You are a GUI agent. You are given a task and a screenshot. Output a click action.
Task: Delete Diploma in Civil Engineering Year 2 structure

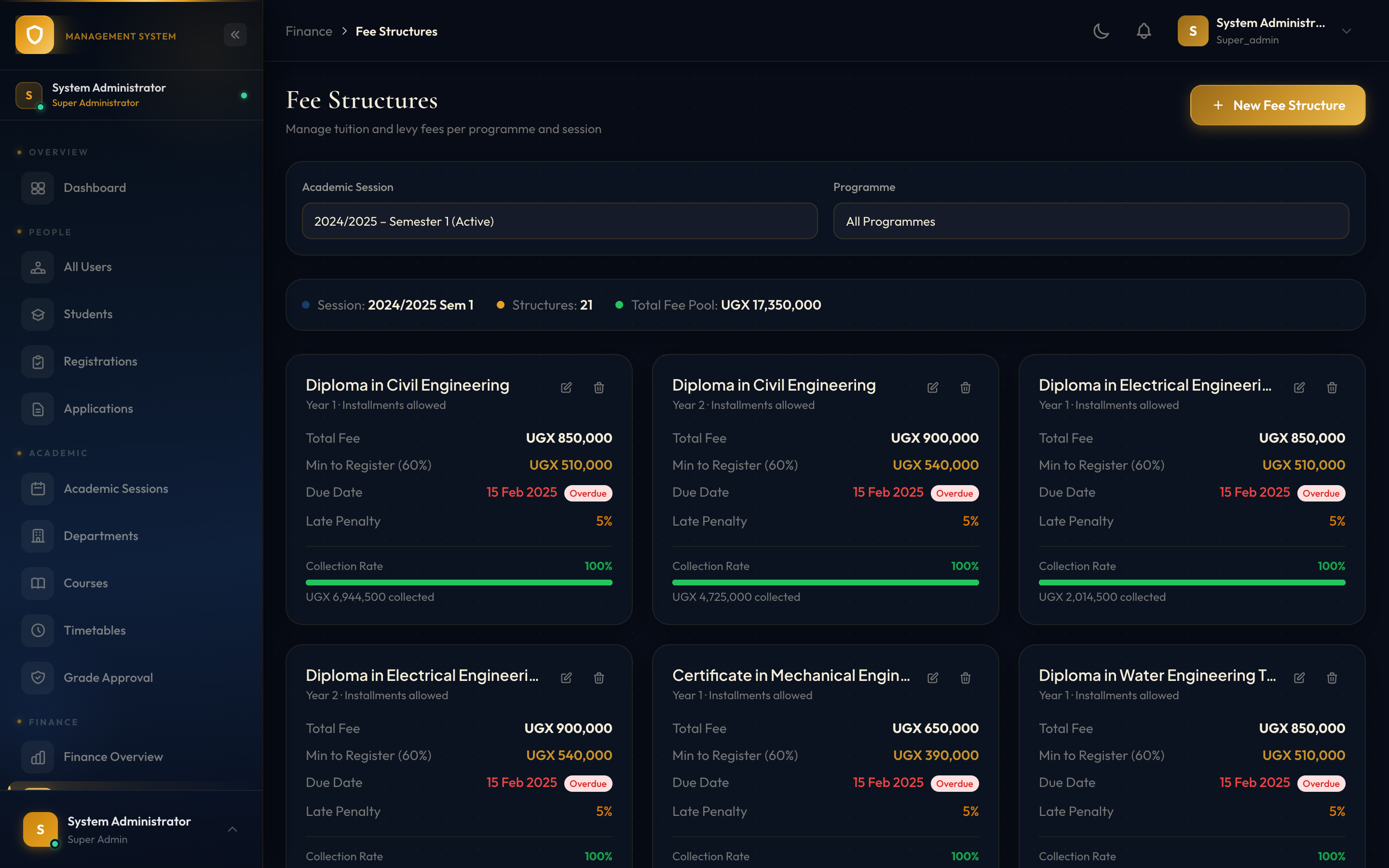(x=966, y=388)
